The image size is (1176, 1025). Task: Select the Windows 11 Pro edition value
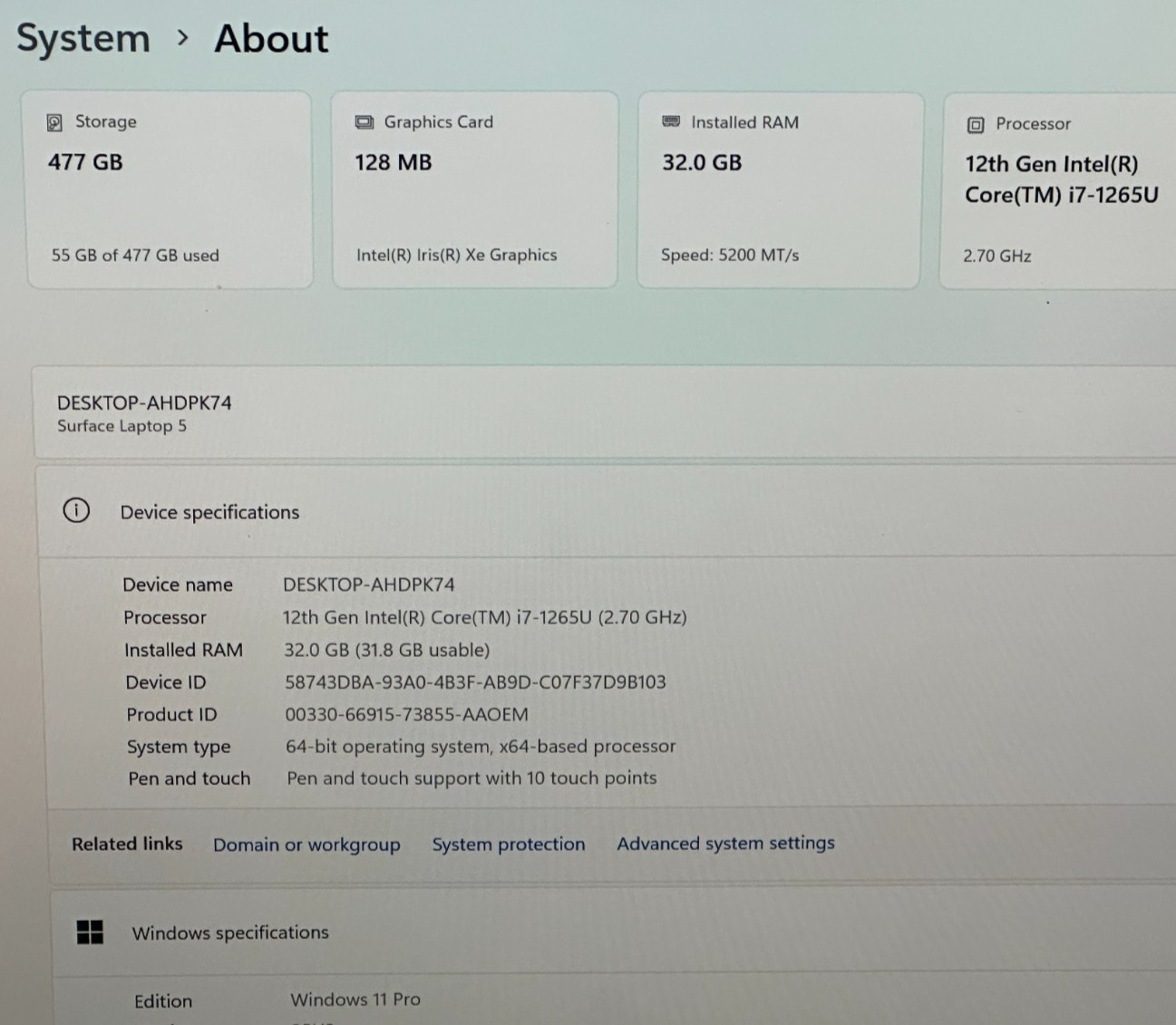(355, 1000)
